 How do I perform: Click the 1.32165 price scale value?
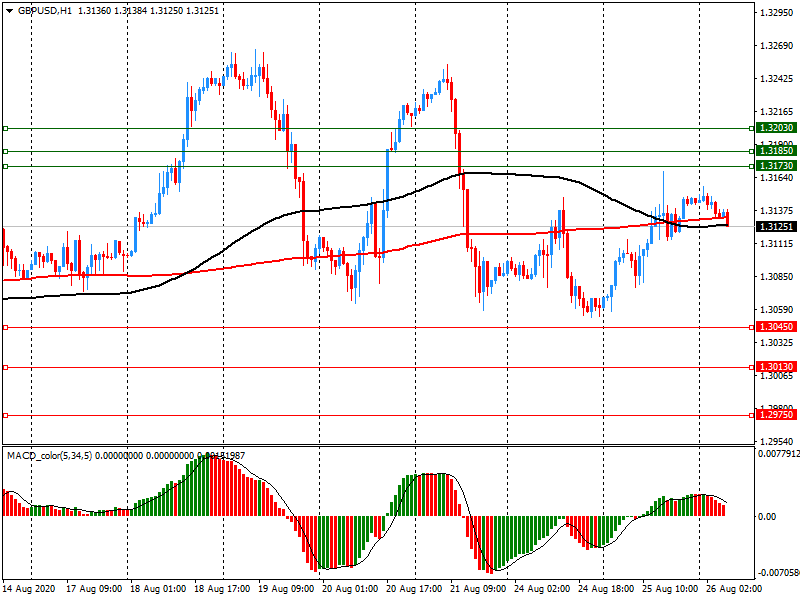[x=777, y=112]
